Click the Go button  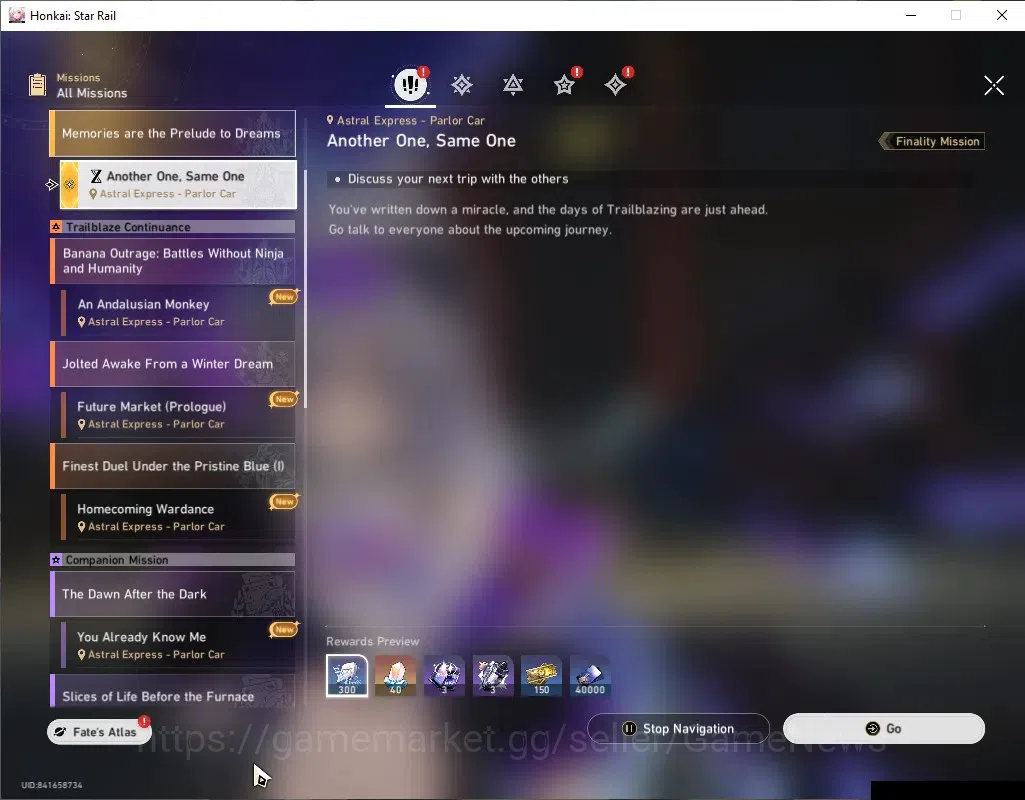tap(884, 728)
